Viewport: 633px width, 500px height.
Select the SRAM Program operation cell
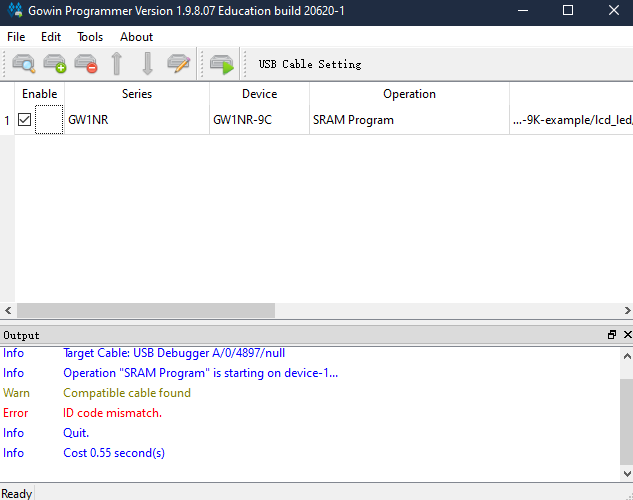[409, 120]
